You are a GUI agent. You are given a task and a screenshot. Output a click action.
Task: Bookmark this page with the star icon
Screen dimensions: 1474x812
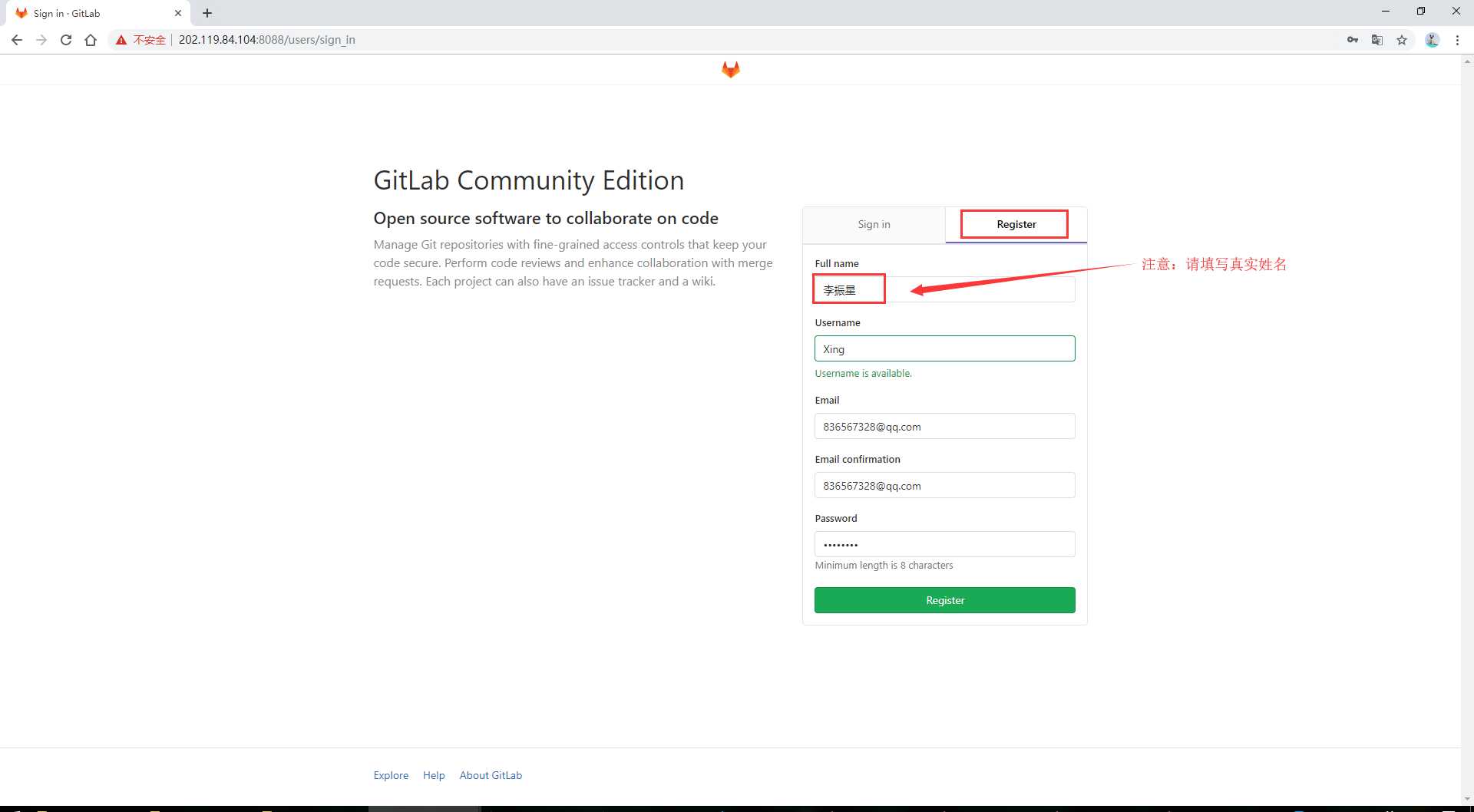pyautogui.click(x=1402, y=40)
